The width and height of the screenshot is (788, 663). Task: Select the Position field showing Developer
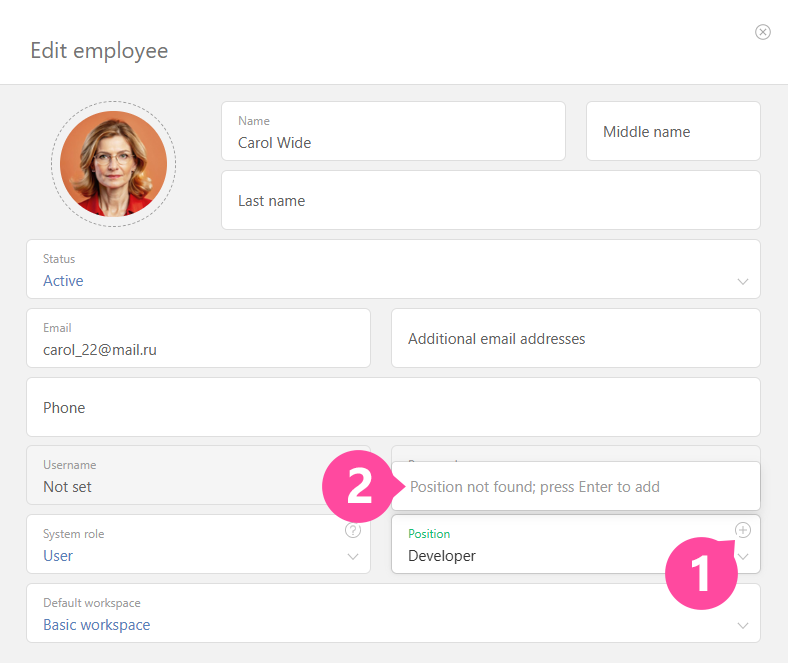(x=560, y=555)
